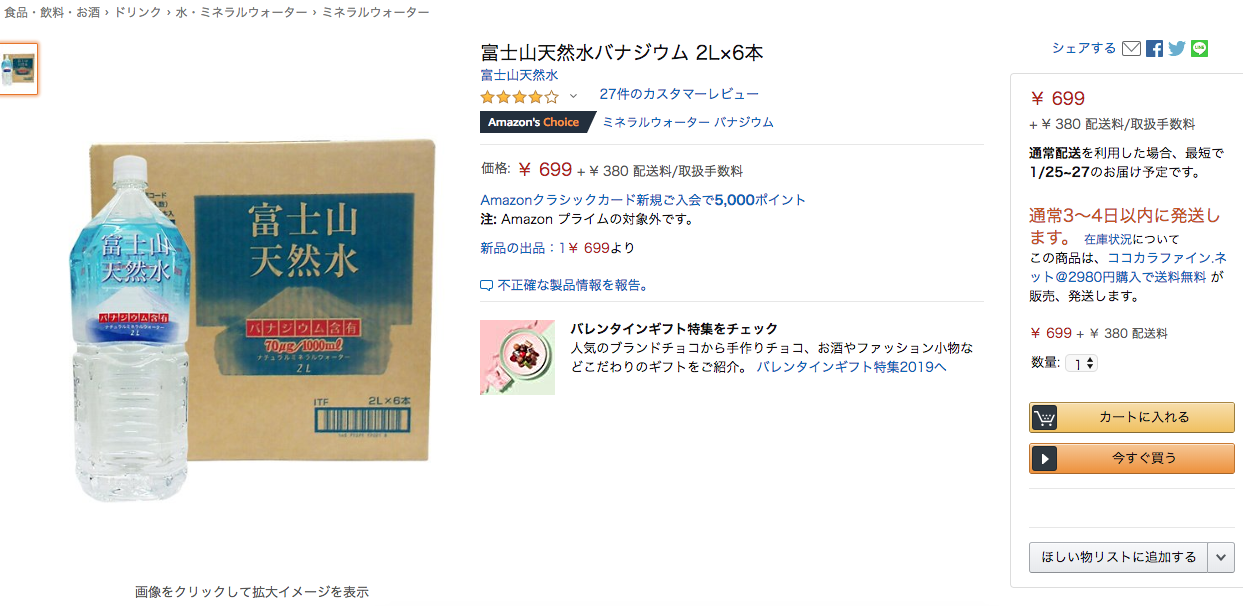
Task: Share the product via email icon
Action: pyautogui.click(x=1131, y=48)
